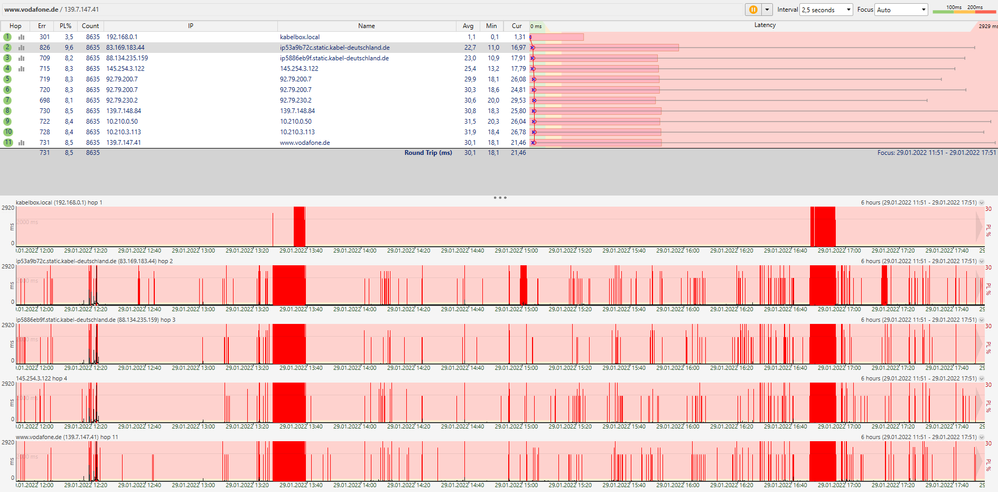Click the right arrow on hop 3 timeline graph
The image size is (998, 492).
point(980,343)
